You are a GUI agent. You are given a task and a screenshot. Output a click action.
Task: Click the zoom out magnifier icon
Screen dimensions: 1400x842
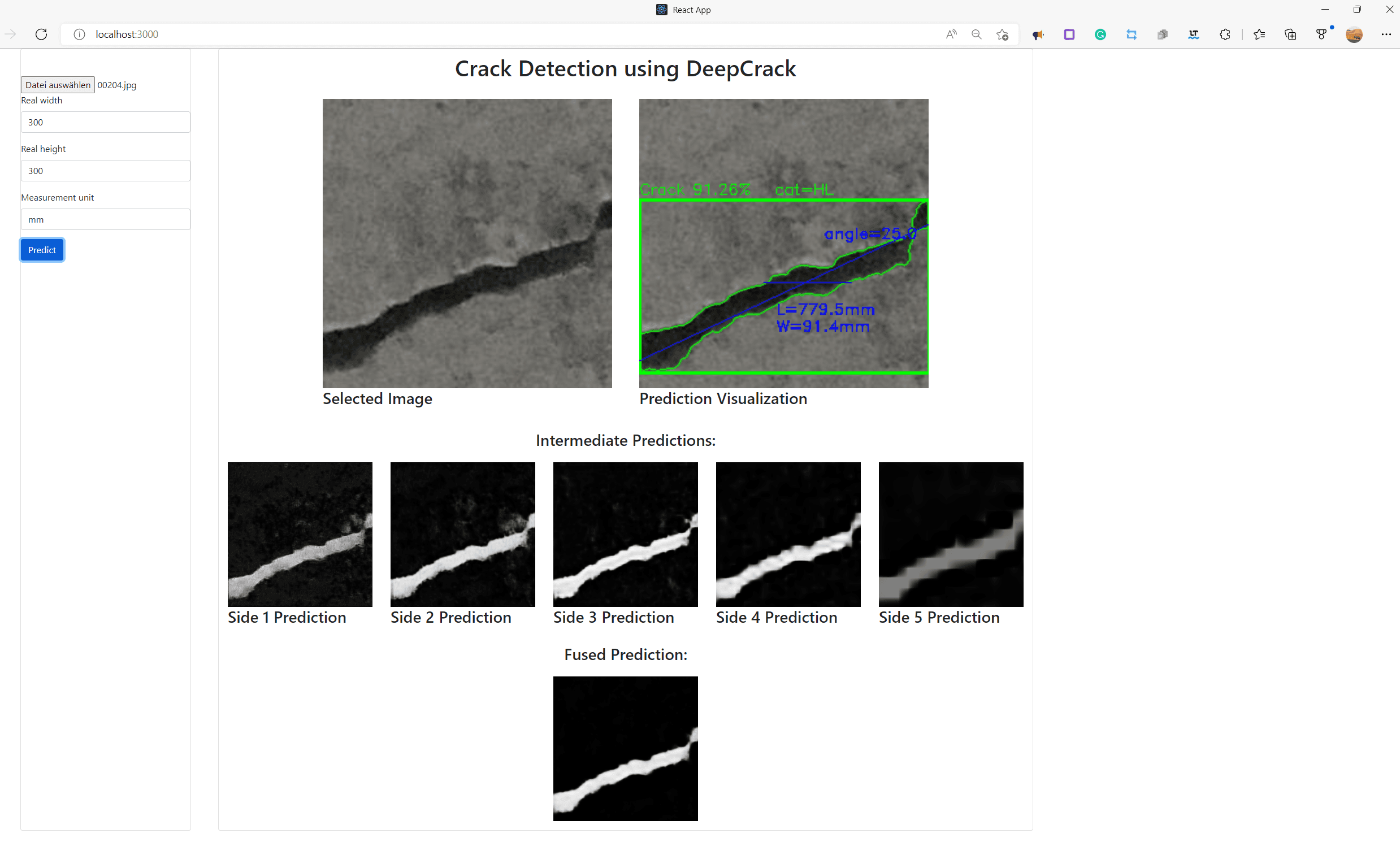coord(977,34)
